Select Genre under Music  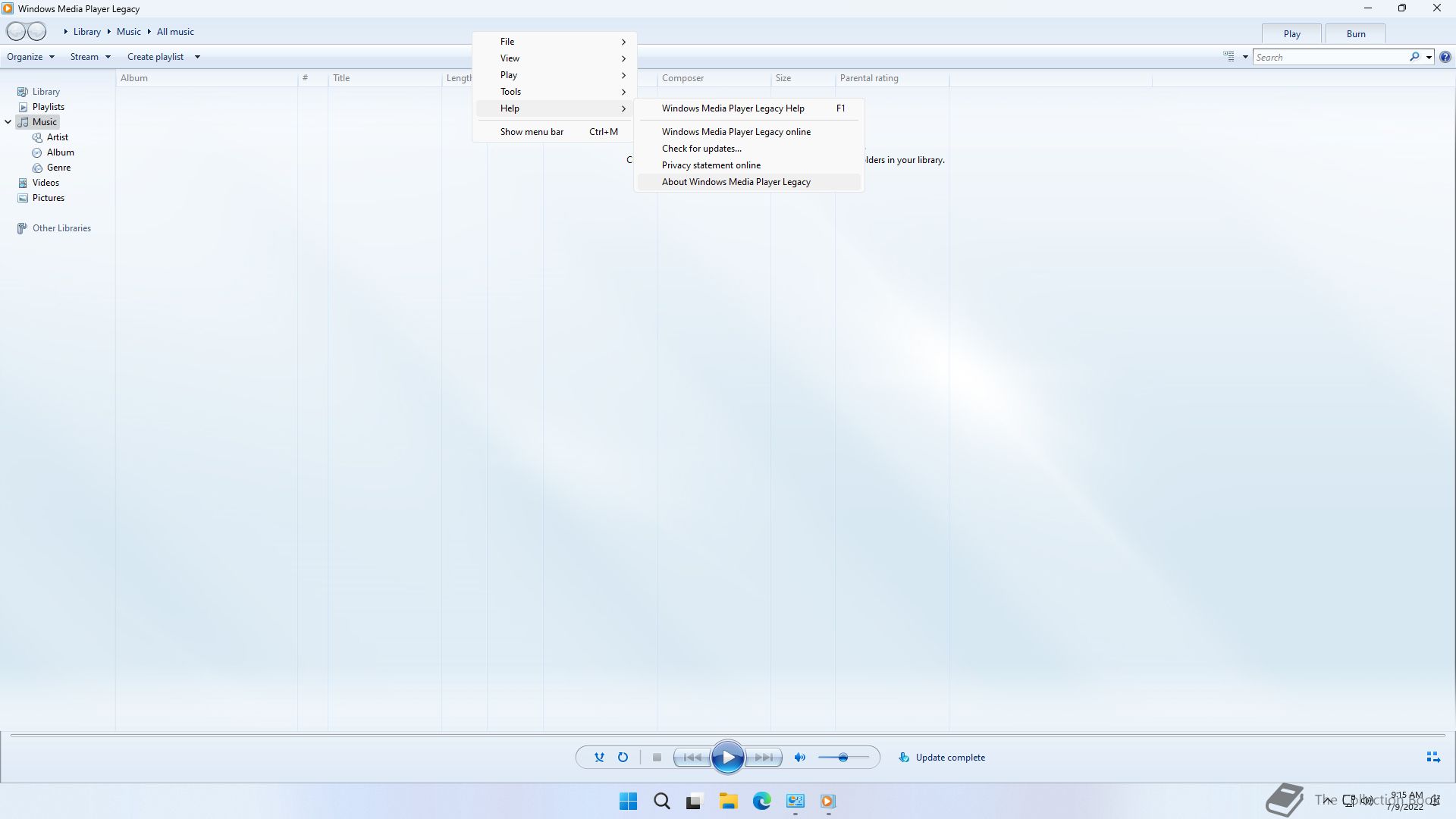[x=52, y=168]
